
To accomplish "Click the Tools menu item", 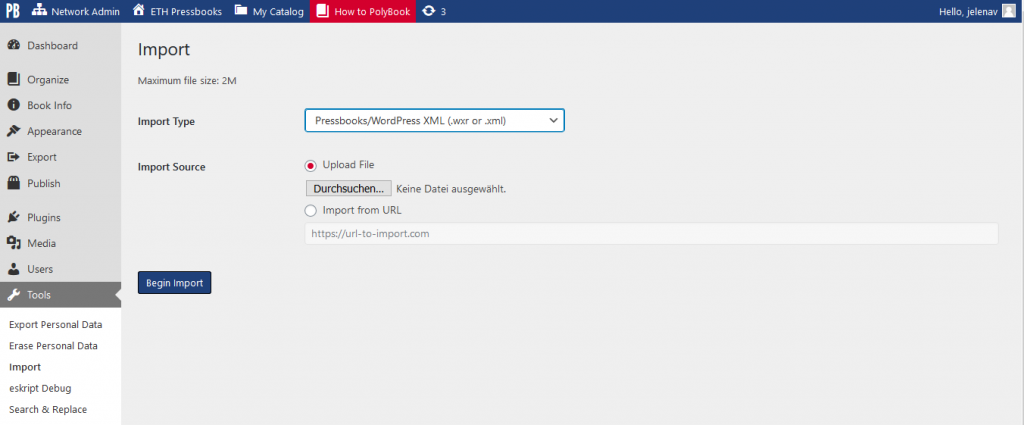I will tap(60, 295).
